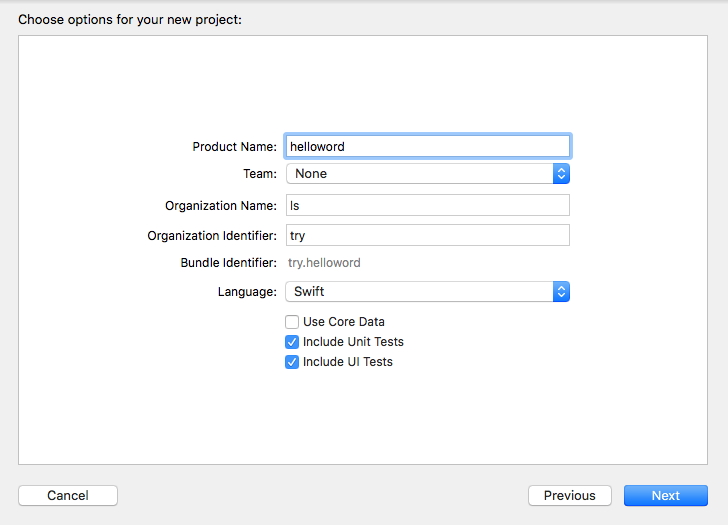Click the "Organization Name:" label

tap(221, 206)
